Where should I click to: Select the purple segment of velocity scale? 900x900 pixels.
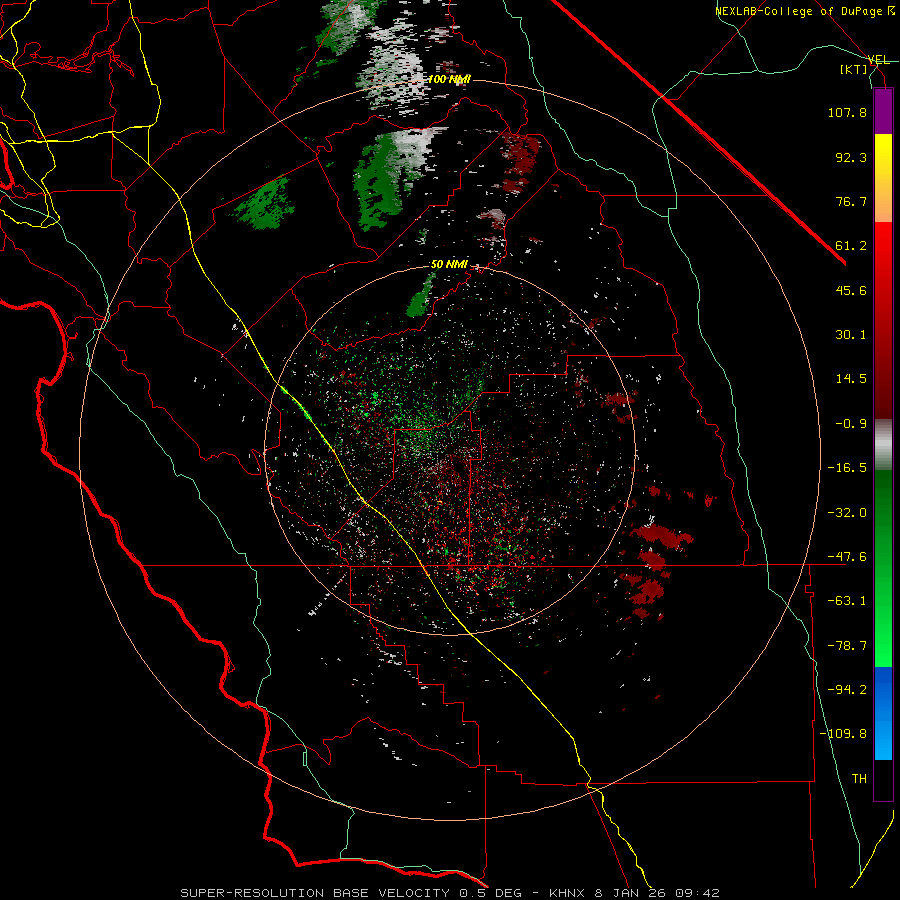click(x=883, y=111)
